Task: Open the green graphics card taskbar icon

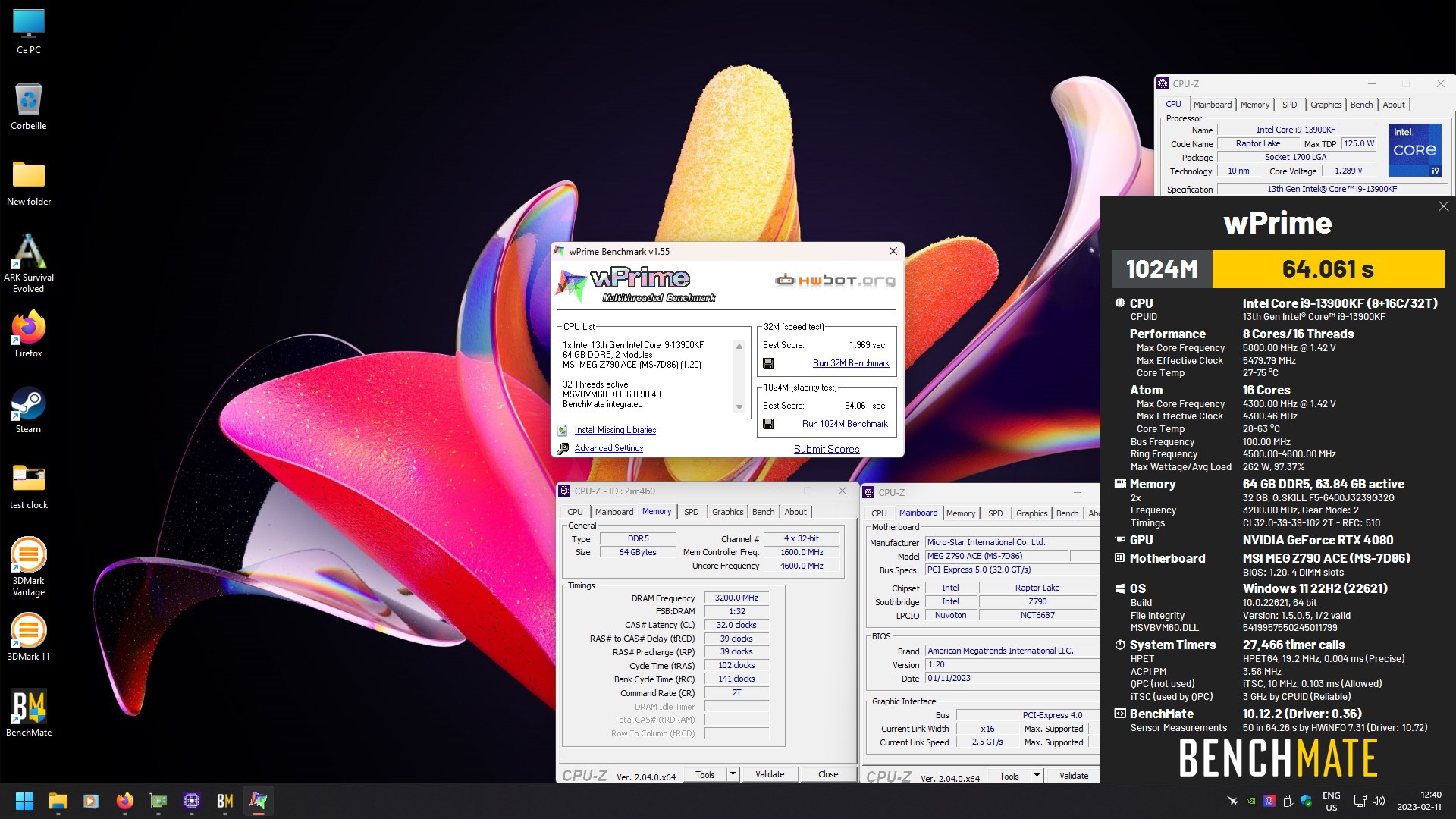Action: click(158, 801)
